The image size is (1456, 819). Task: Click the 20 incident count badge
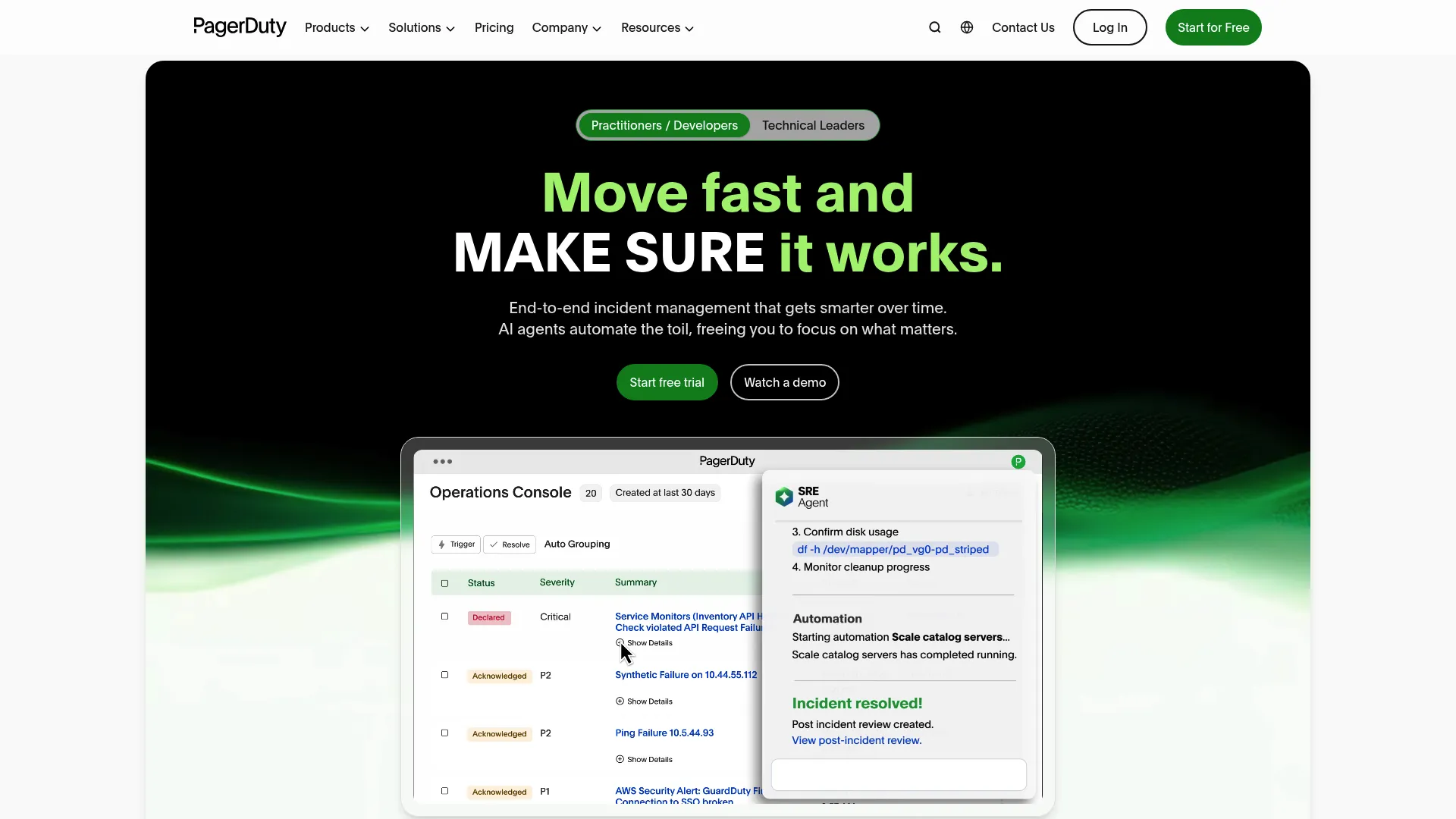click(591, 493)
